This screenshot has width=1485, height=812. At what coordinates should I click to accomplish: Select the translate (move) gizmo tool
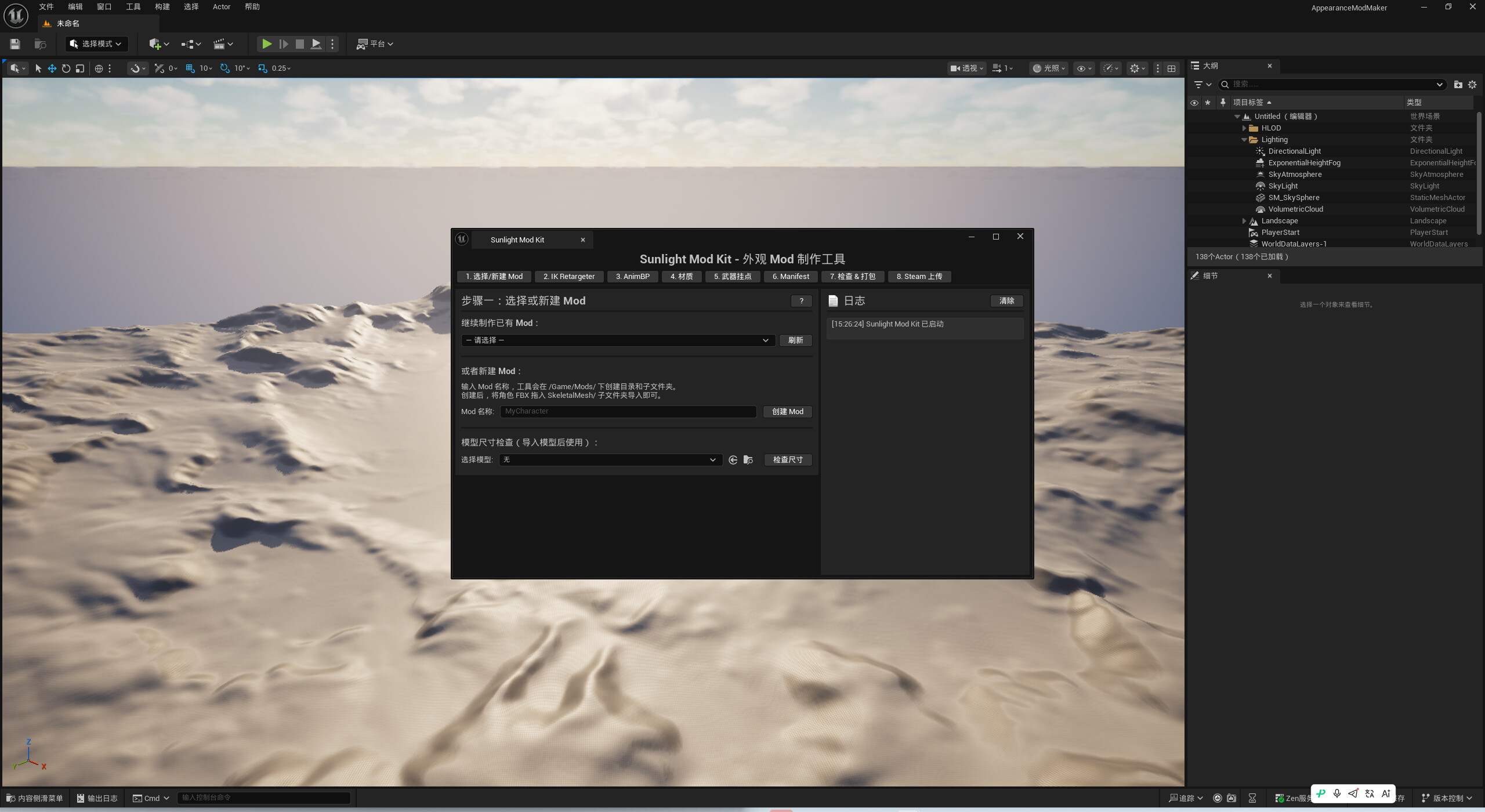point(52,68)
